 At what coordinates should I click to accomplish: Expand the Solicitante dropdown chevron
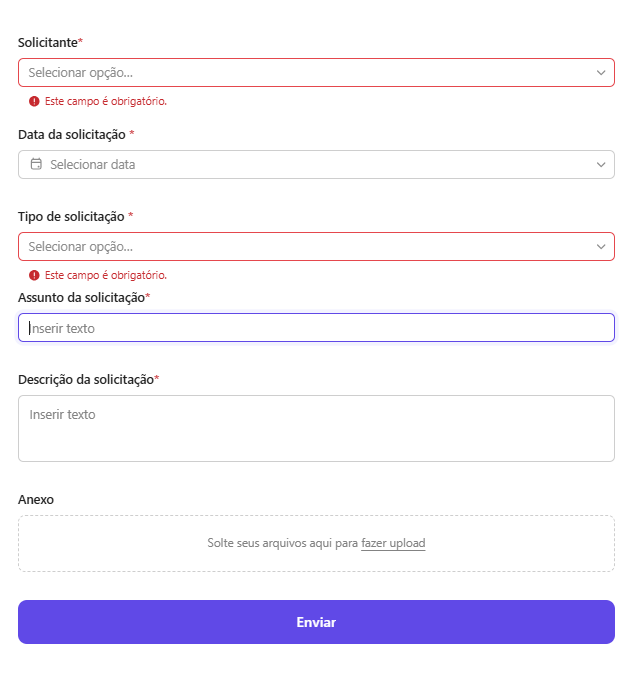601,72
